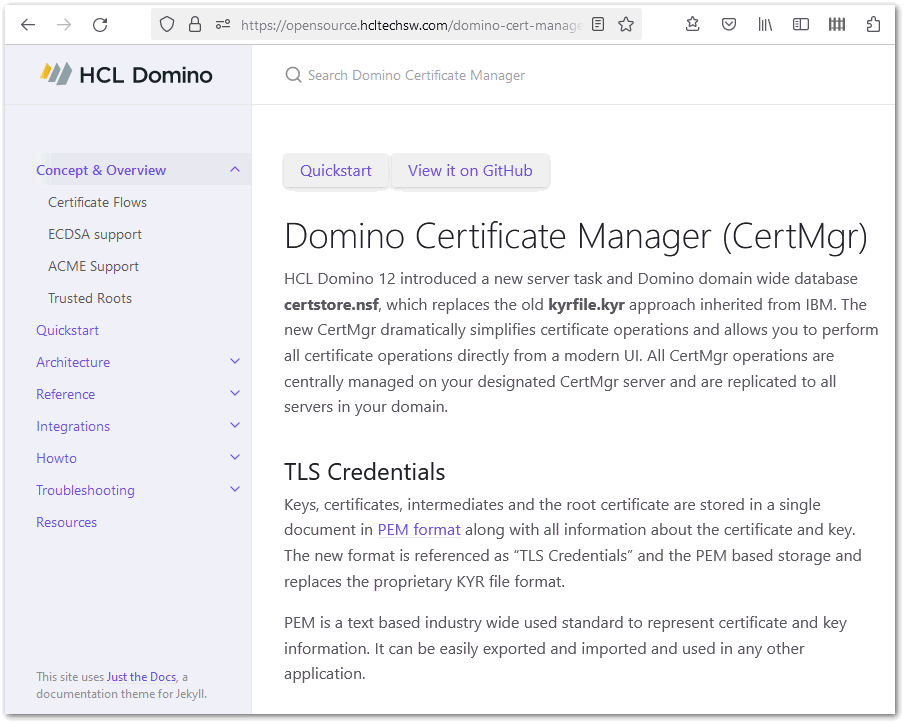Open the Trusted Roots page
The width and height of the screenshot is (904, 723).
pyautogui.click(x=90, y=298)
